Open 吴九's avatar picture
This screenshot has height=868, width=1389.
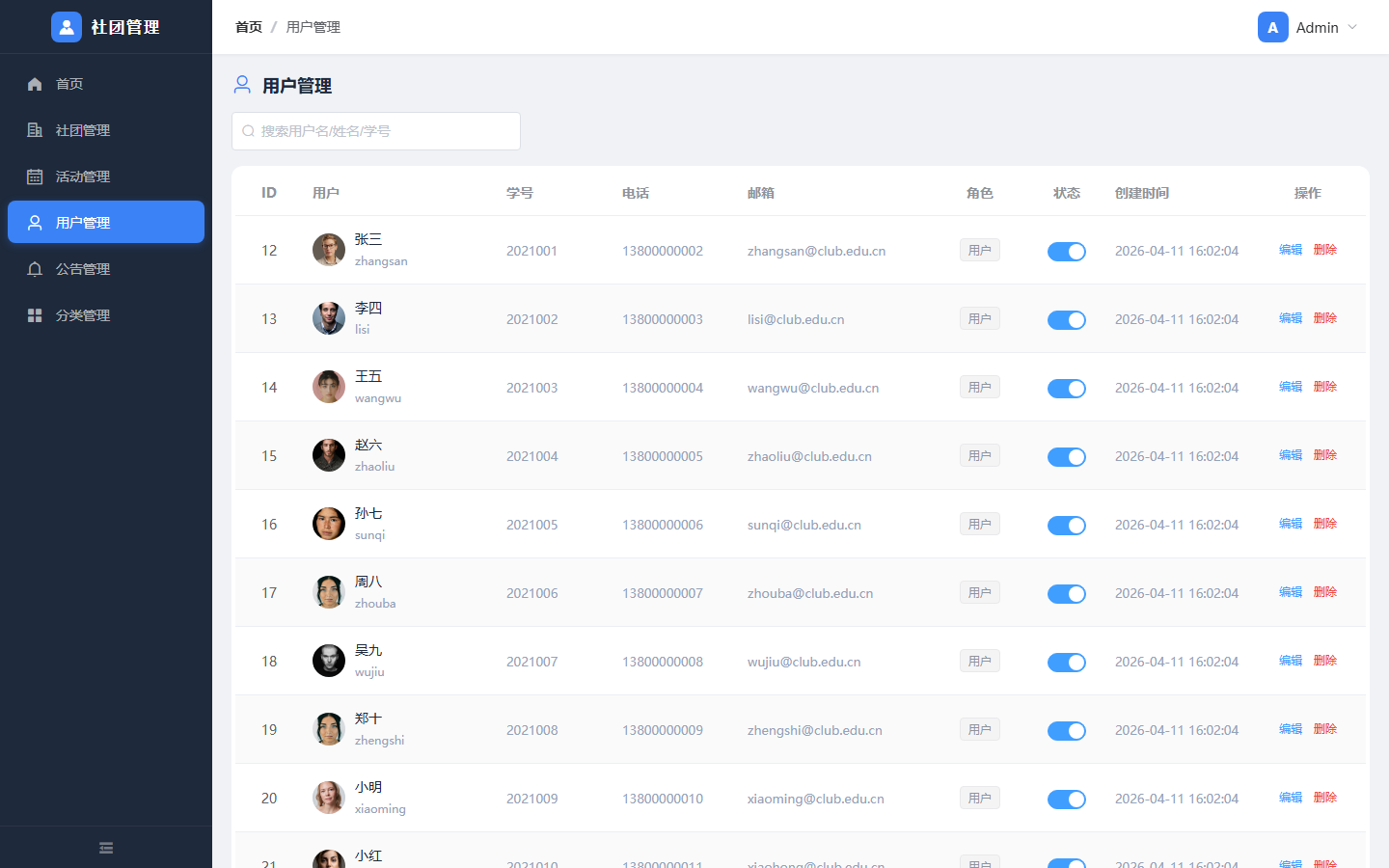329,661
